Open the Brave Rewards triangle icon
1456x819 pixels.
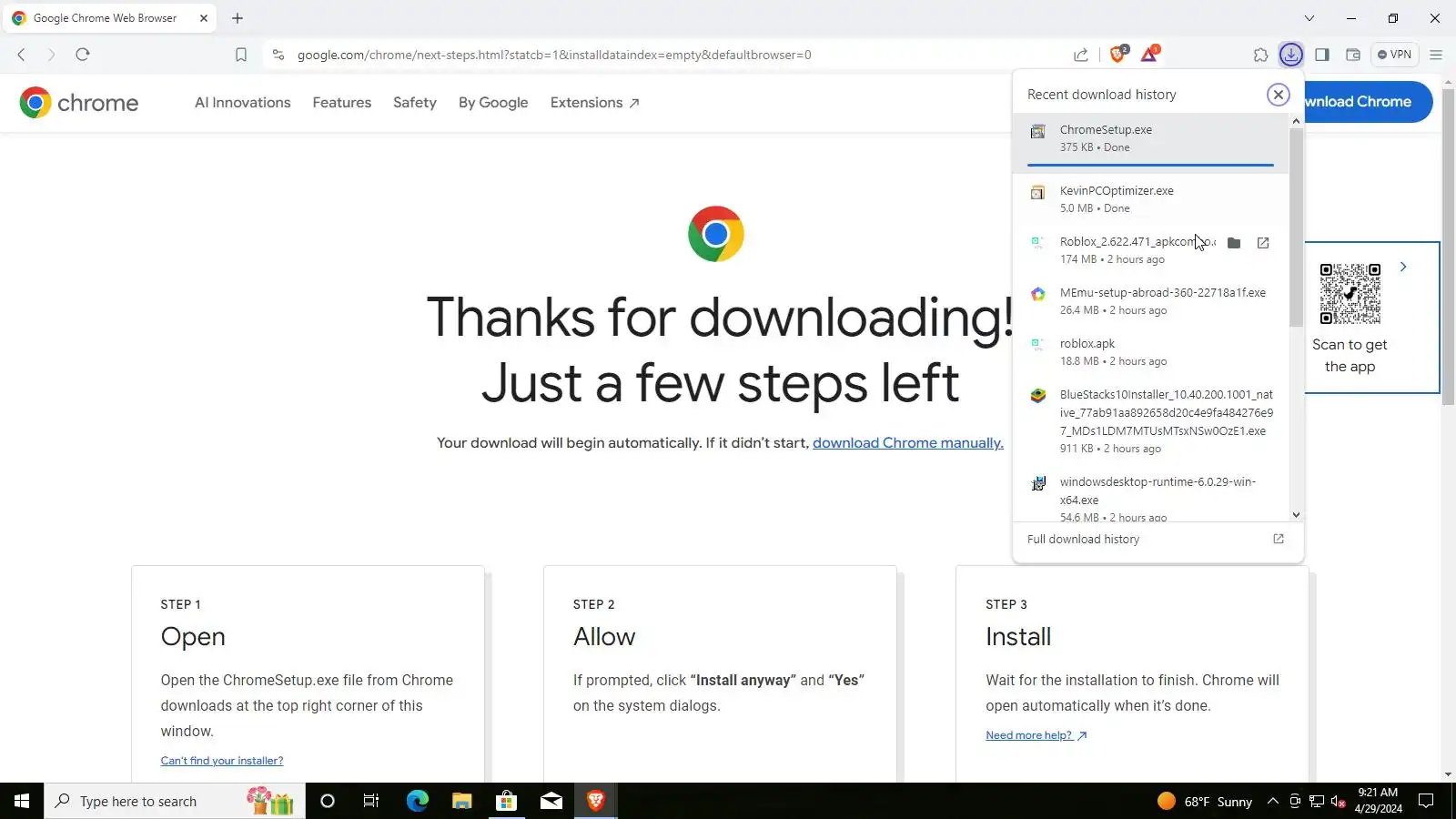(1149, 54)
